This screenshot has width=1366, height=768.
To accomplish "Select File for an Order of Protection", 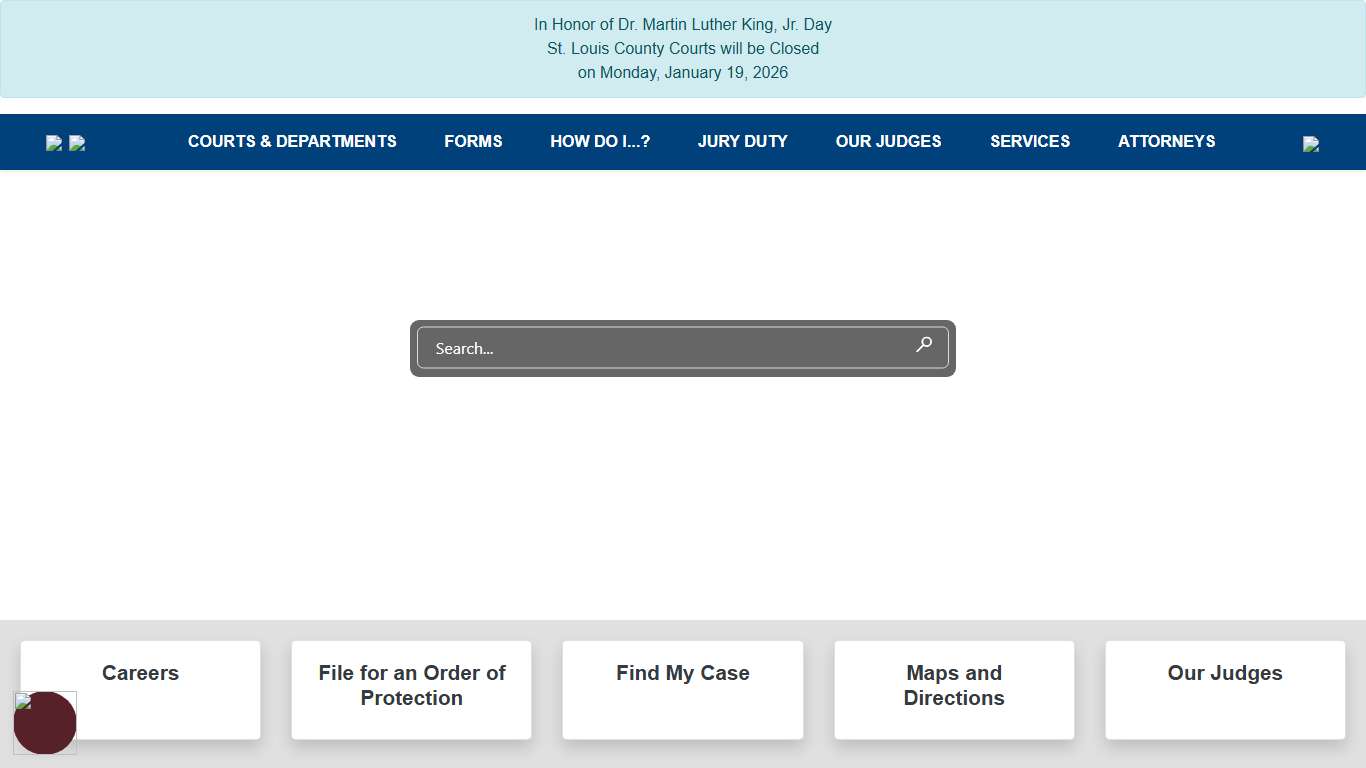I will [411, 689].
